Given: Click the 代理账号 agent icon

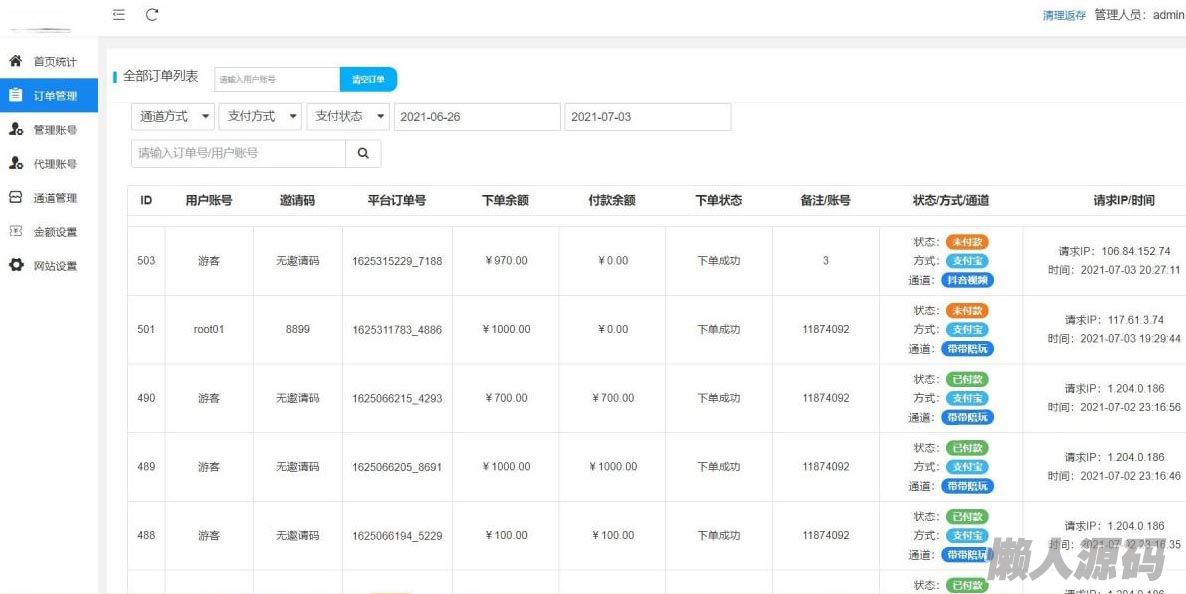Looking at the screenshot, I should coord(16,164).
